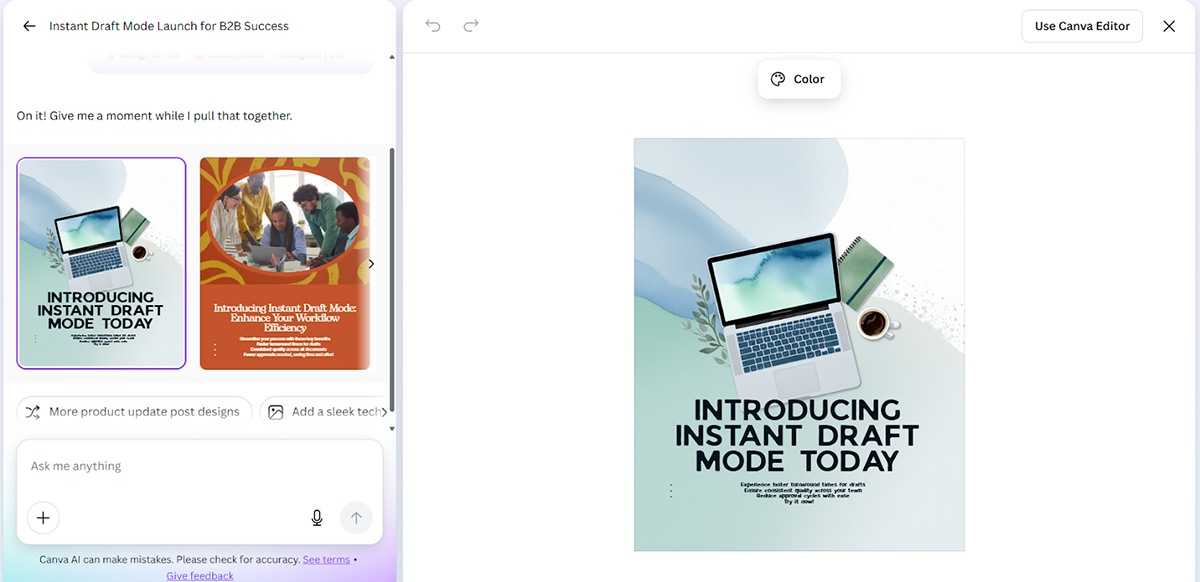
Task: Open the See terms link
Action: 326,560
